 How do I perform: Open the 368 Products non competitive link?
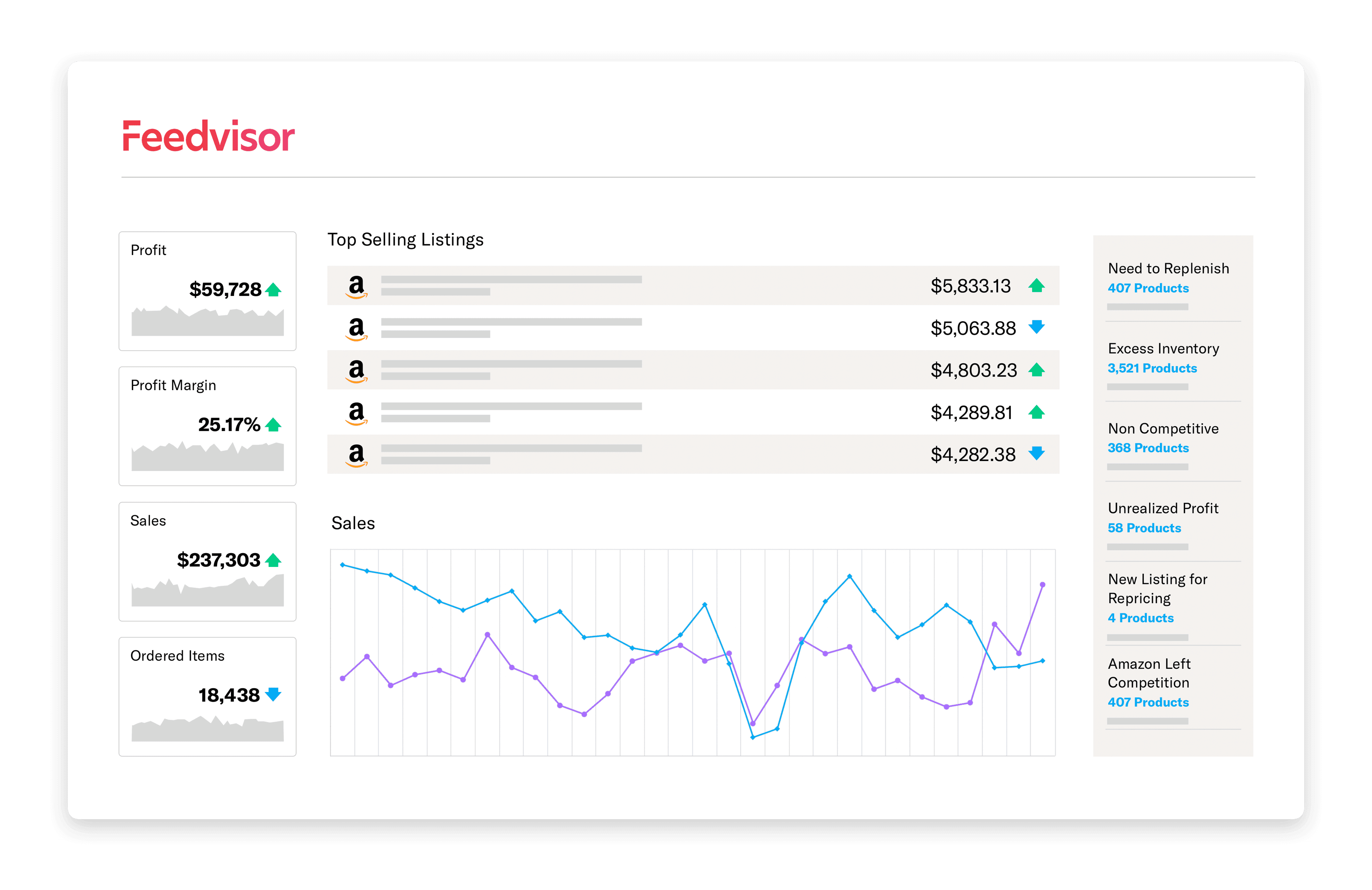(1148, 448)
